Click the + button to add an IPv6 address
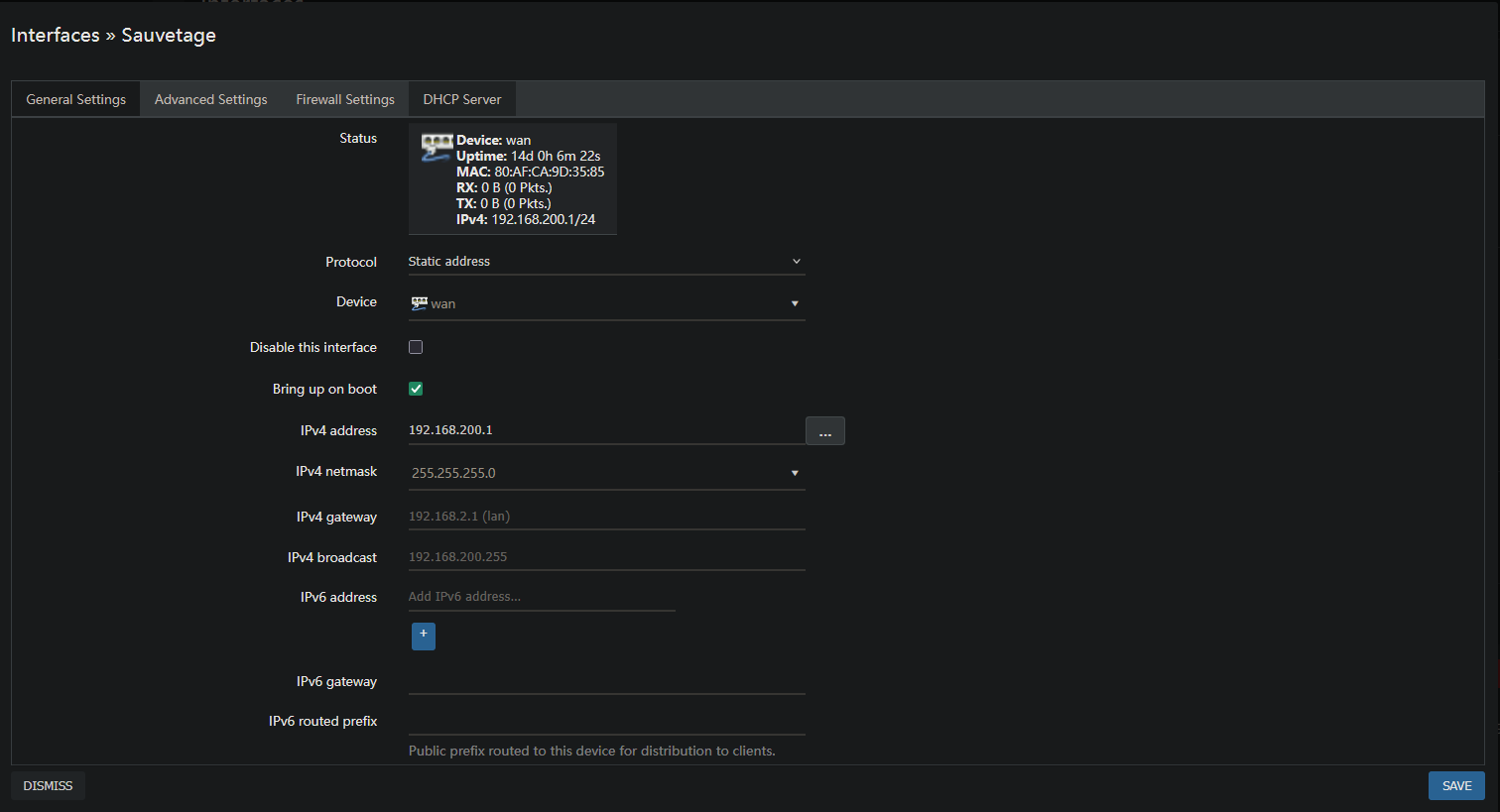1500x812 pixels. pos(424,636)
